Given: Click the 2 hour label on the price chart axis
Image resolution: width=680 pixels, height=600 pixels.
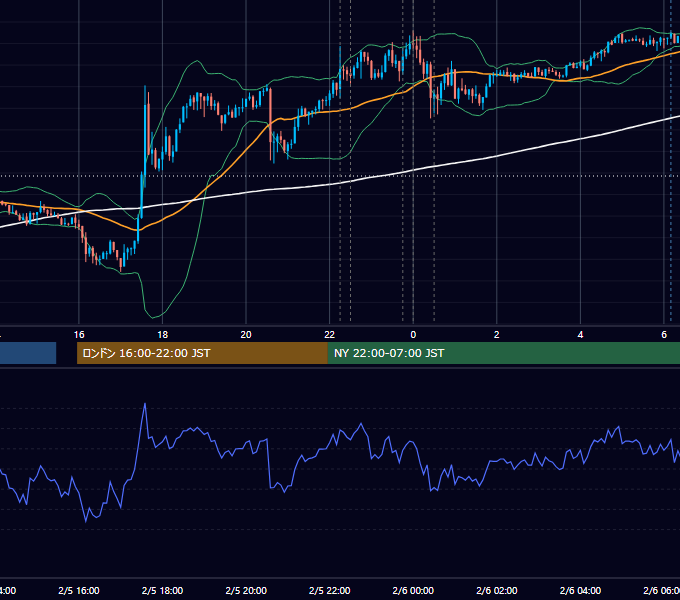Looking at the screenshot, I should point(497,335).
